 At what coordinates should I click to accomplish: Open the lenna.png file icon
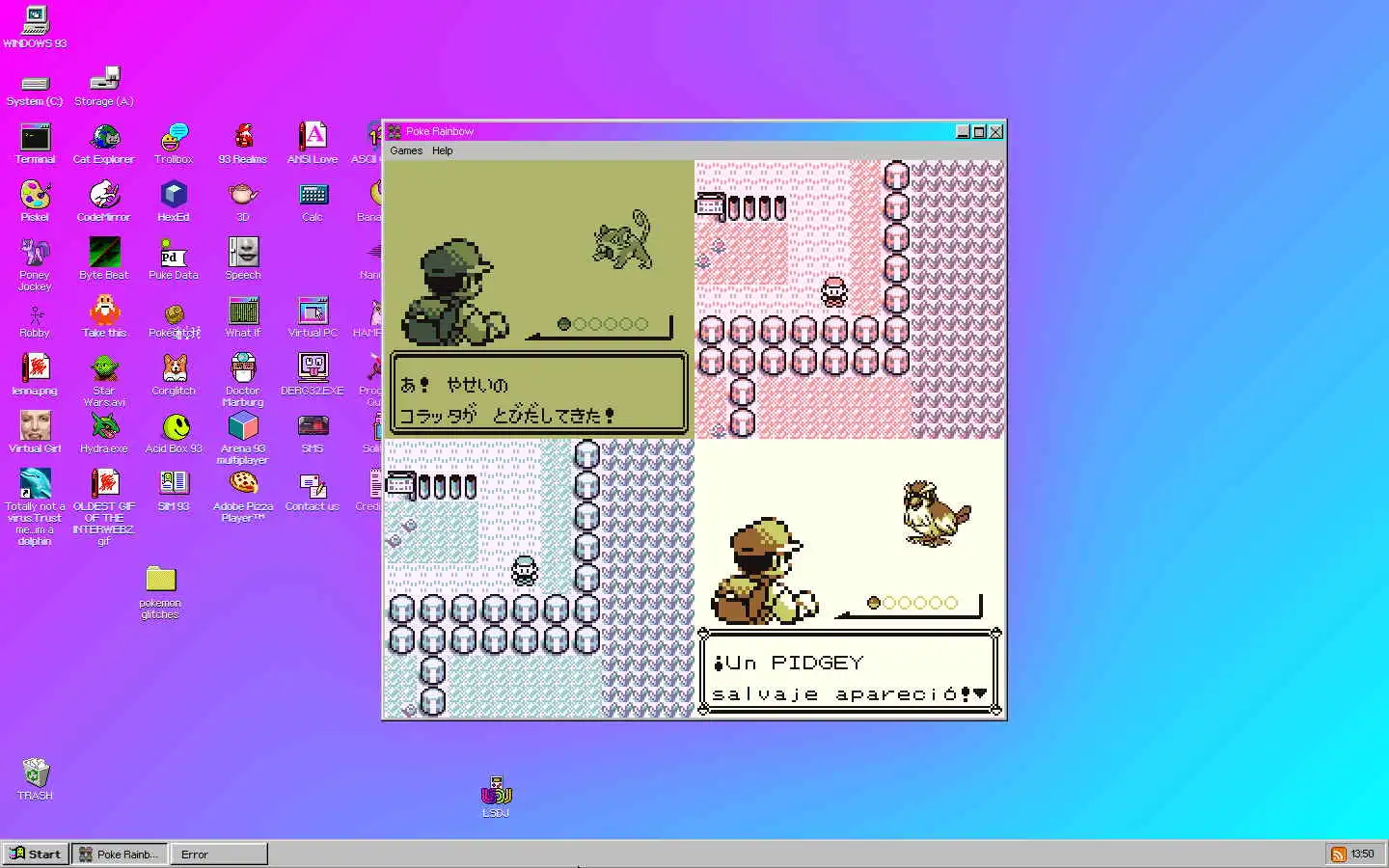pos(35,376)
